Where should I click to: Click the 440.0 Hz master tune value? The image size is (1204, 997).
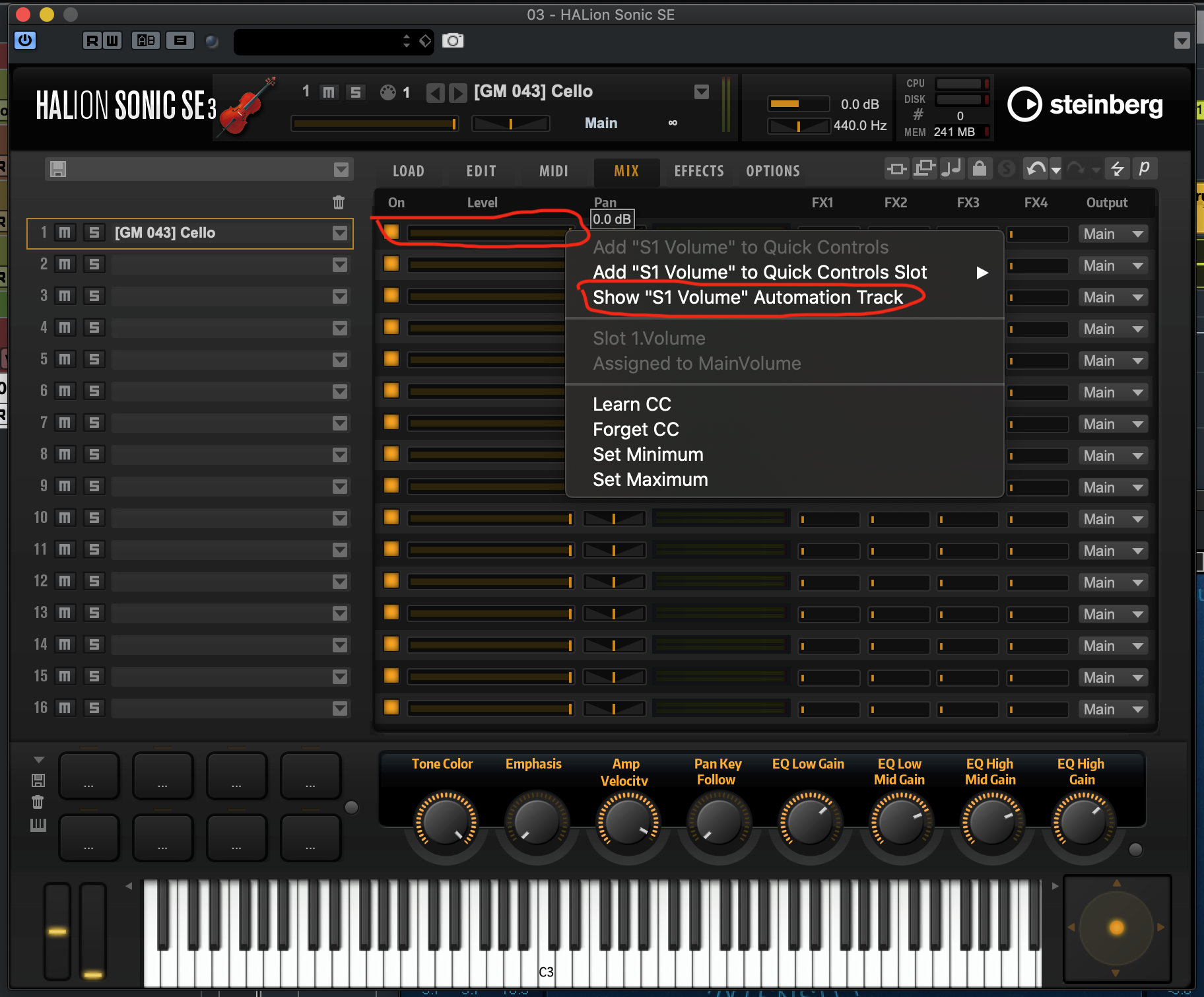point(860,125)
